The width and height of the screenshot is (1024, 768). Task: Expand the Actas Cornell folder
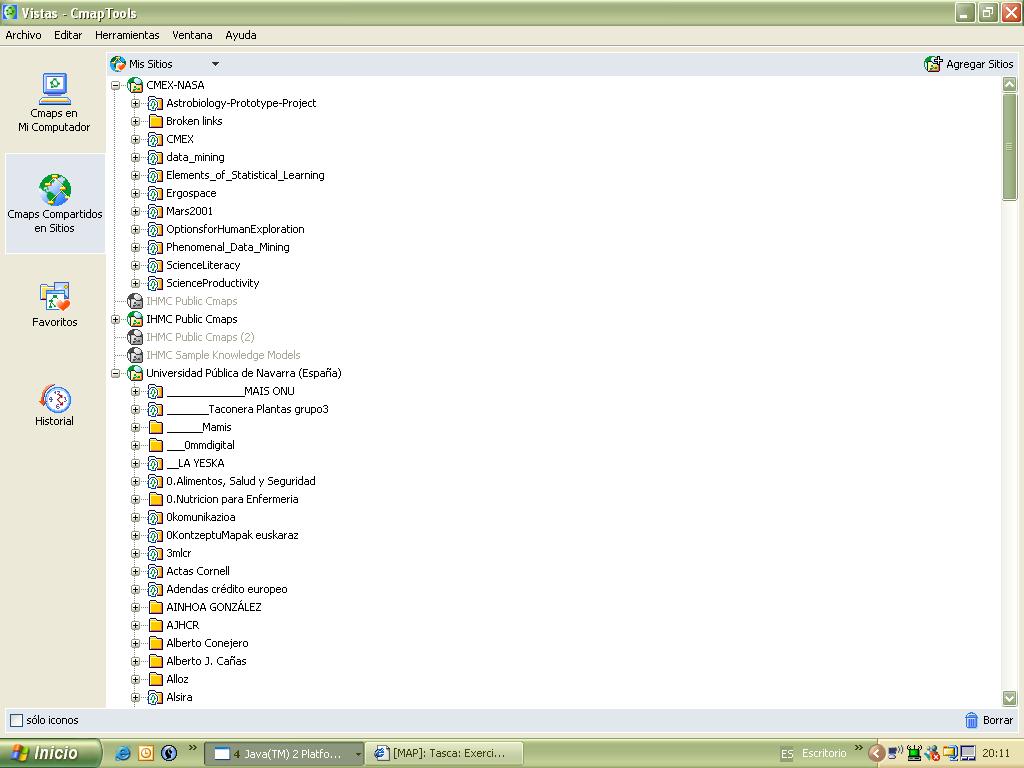(135, 571)
